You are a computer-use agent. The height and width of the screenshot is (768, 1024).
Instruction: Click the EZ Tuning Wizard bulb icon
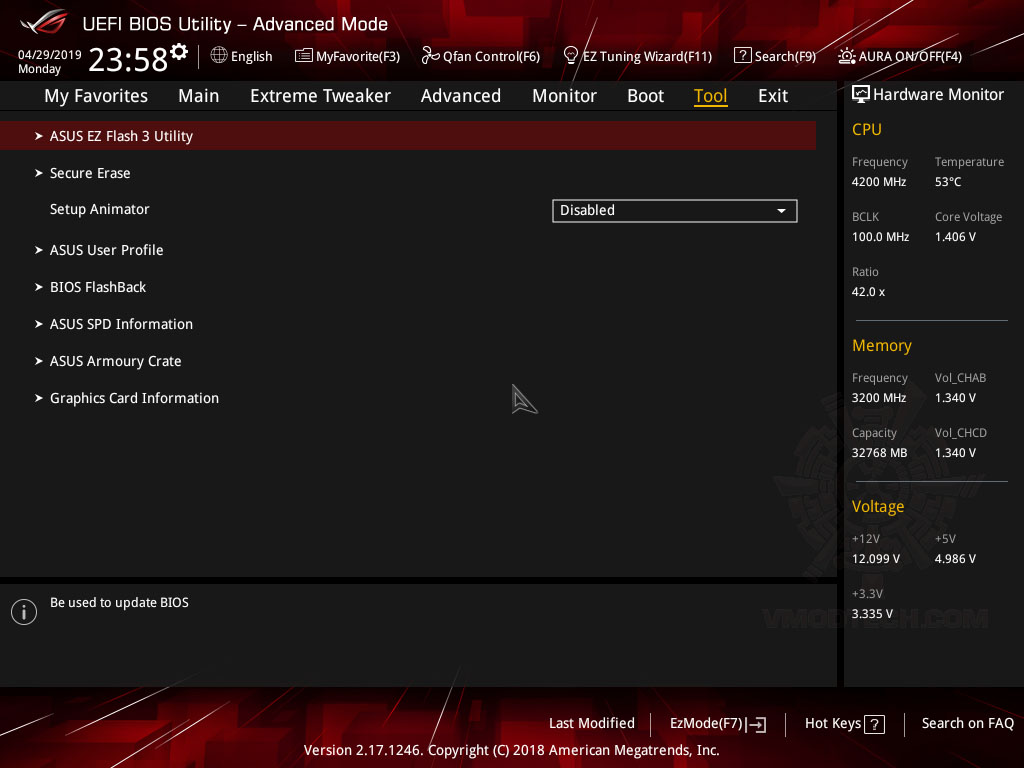click(x=570, y=56)
